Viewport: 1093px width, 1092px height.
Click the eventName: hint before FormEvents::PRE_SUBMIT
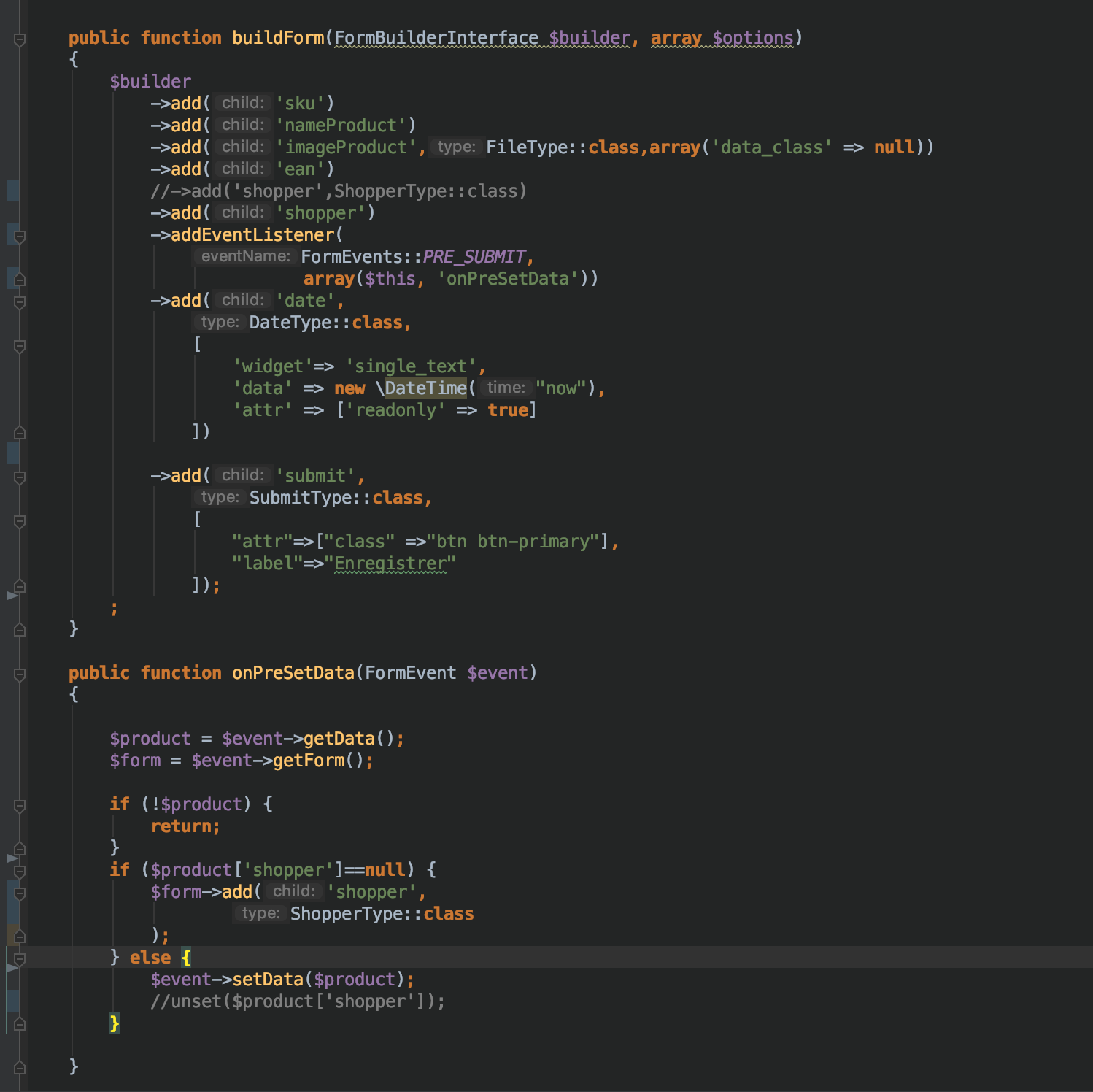pyautogui.click(x=246, y=256)
